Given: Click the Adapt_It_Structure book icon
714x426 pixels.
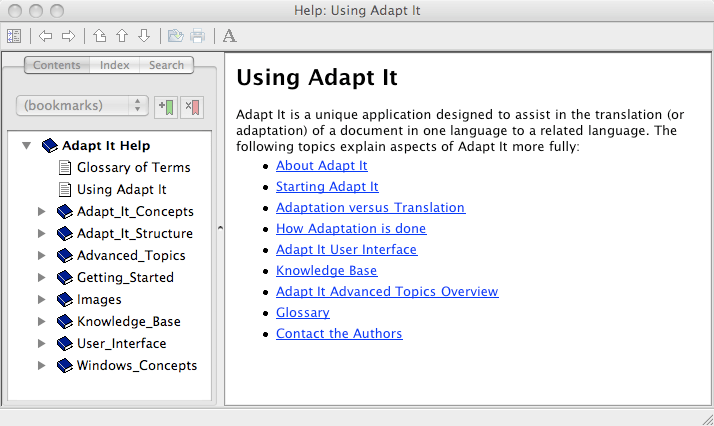Looking at the screenshot, I should tap(65, 233).
